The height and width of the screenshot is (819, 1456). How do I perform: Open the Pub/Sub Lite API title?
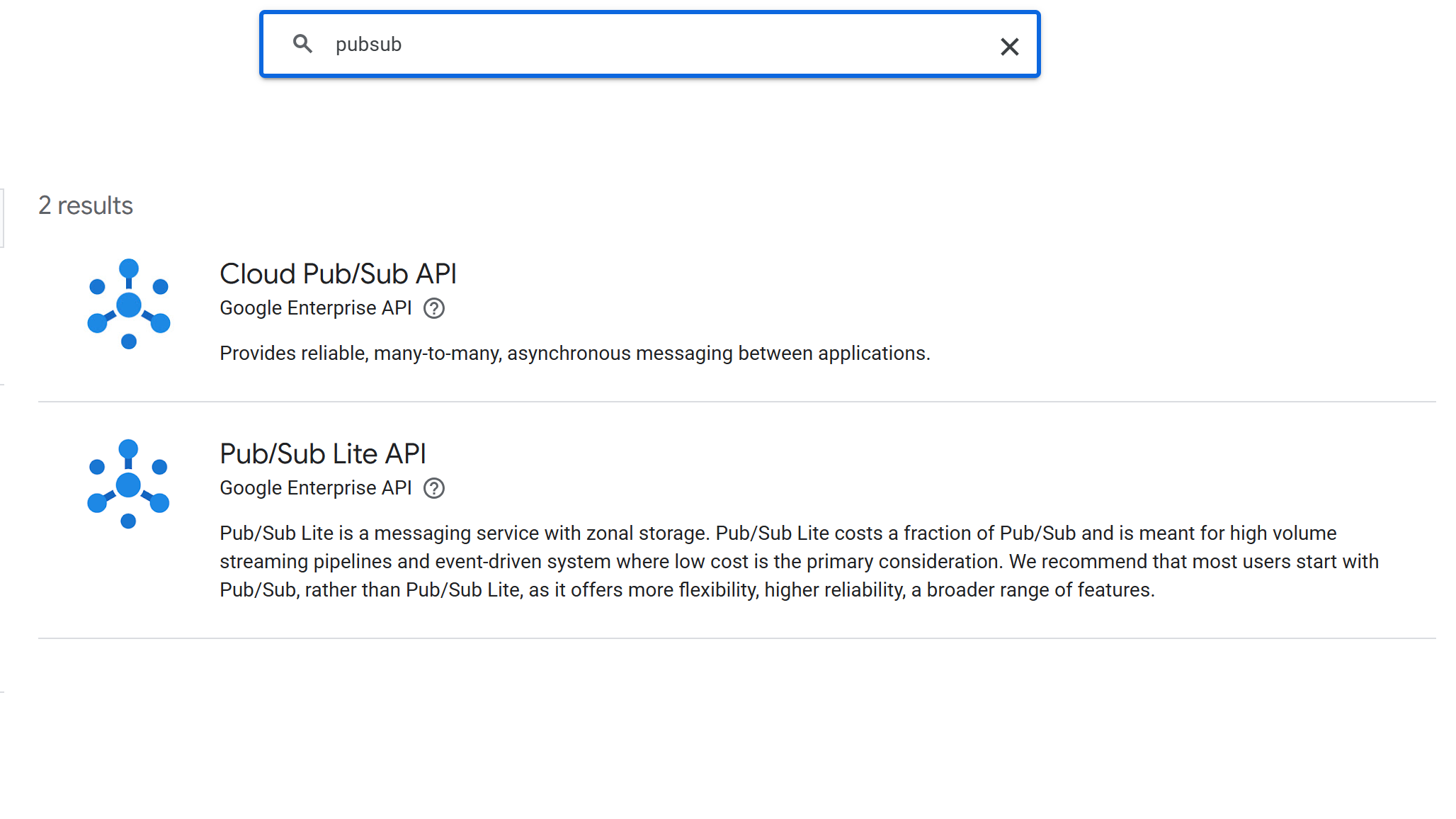point(322,454)
